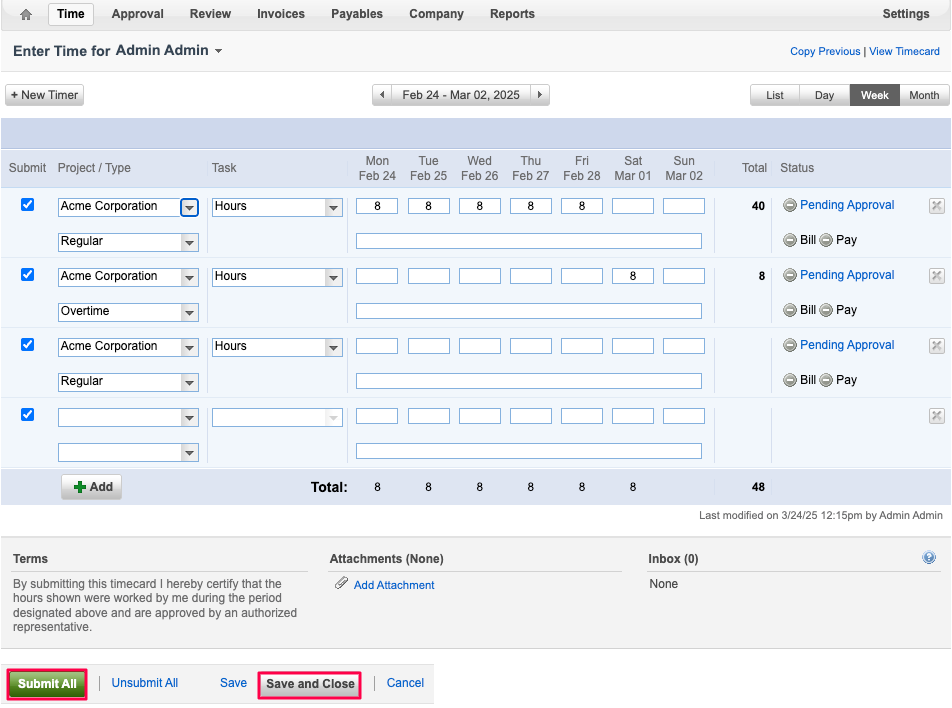The image size is (952, 708).
Task: Click notes field in first row
Action: point(529,242)
